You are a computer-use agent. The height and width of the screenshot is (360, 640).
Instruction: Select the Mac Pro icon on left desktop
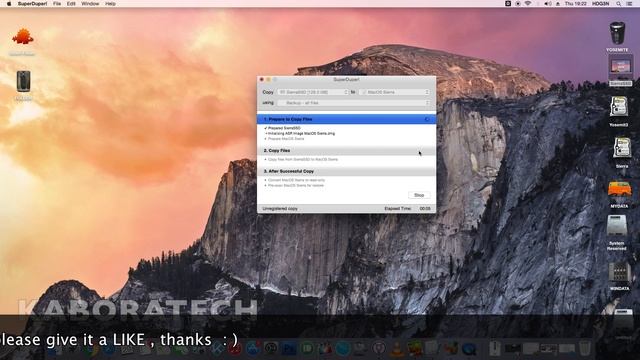23,81
